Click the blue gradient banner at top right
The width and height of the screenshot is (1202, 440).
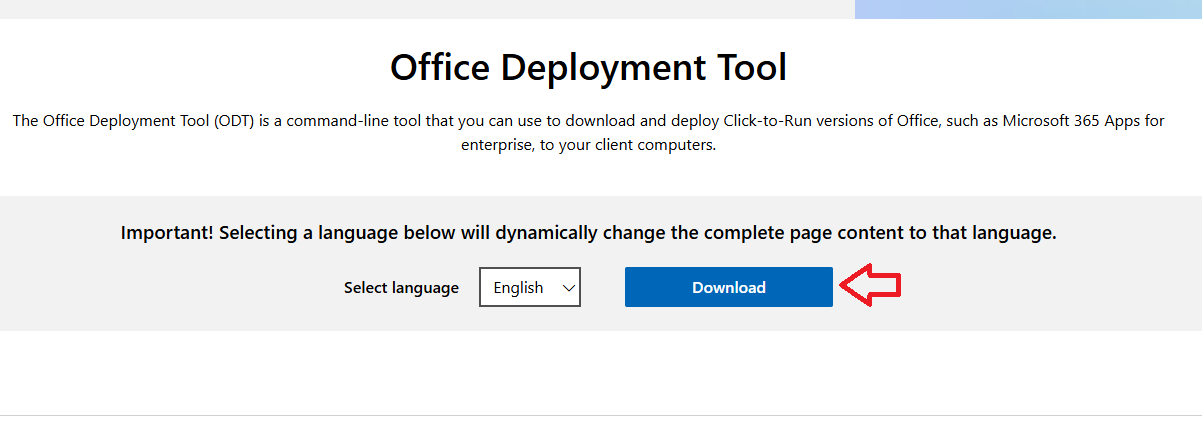coord(1027,9)
